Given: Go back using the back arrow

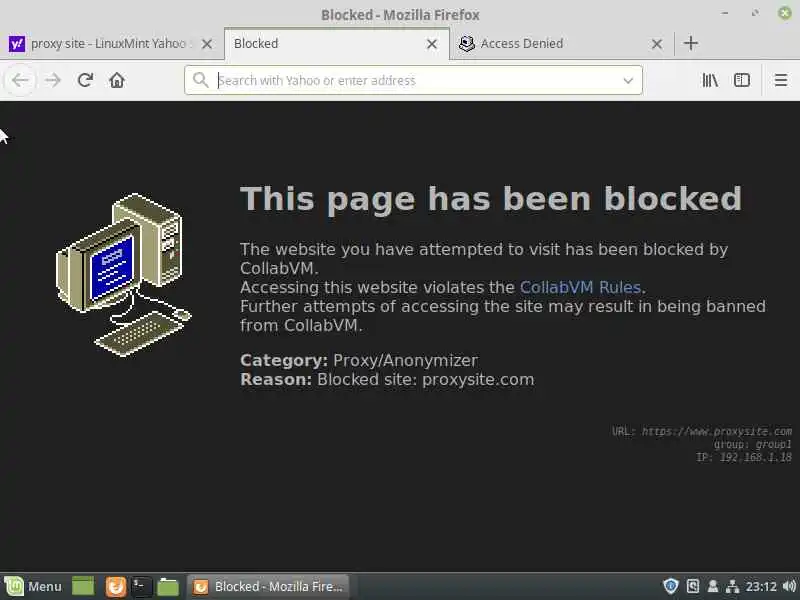Looking at the screenshot, I should pos(20,80).
